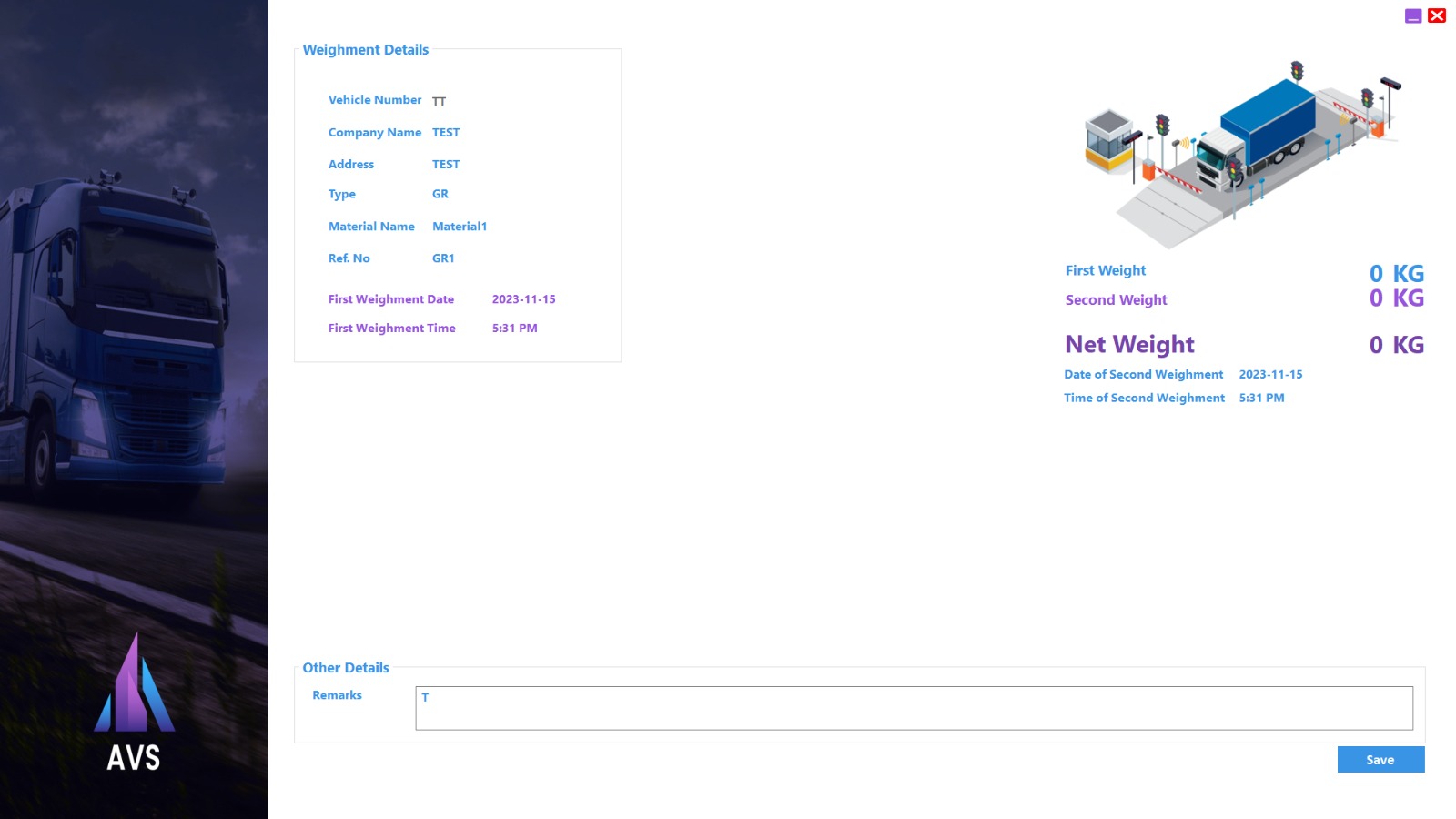1456x819 pixels.
Task: Select the Type value GR
Action: point(440,194)
